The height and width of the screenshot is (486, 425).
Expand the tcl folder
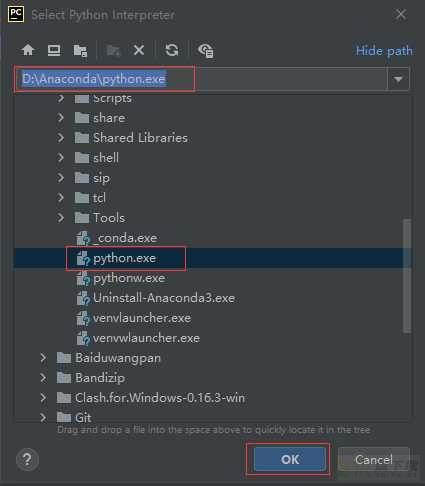(61, 198)
